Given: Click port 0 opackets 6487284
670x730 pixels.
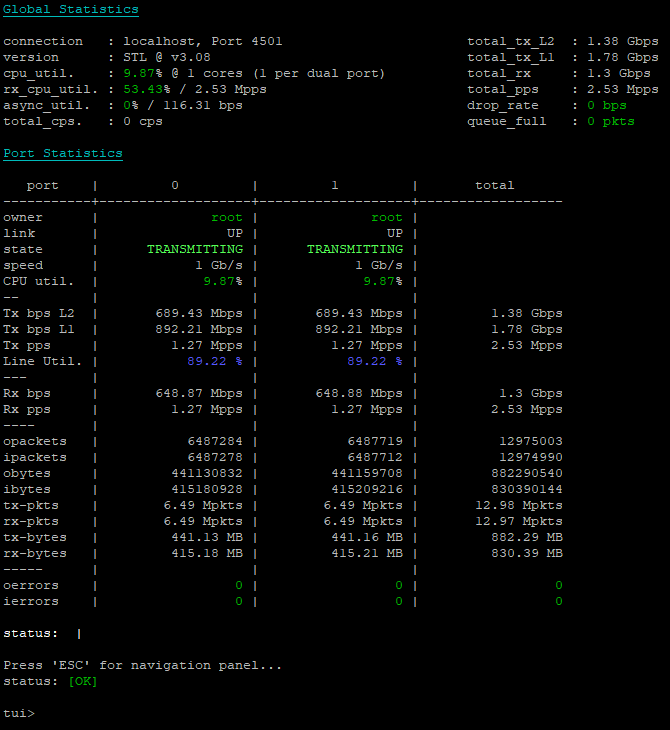Looking at the screenshot, I should click(x=215, y=441).
